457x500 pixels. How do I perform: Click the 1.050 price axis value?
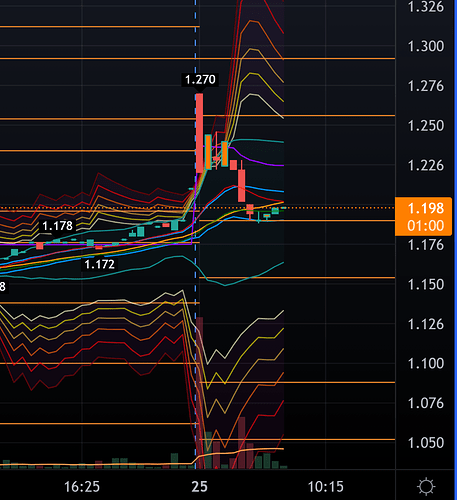click(426, 443)
